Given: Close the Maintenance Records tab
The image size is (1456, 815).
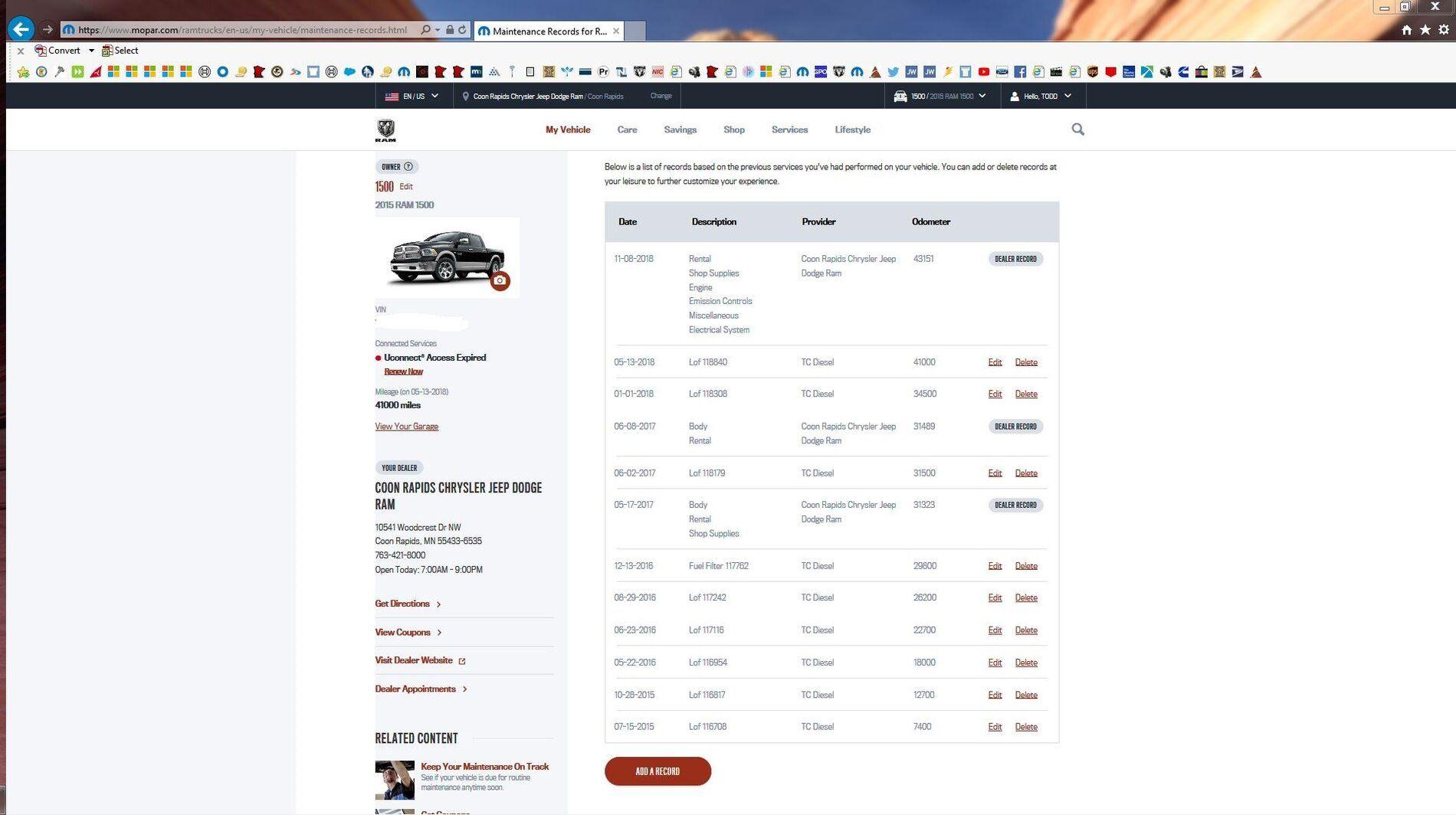Looking at the screenshot, I should tap(615, 31).
